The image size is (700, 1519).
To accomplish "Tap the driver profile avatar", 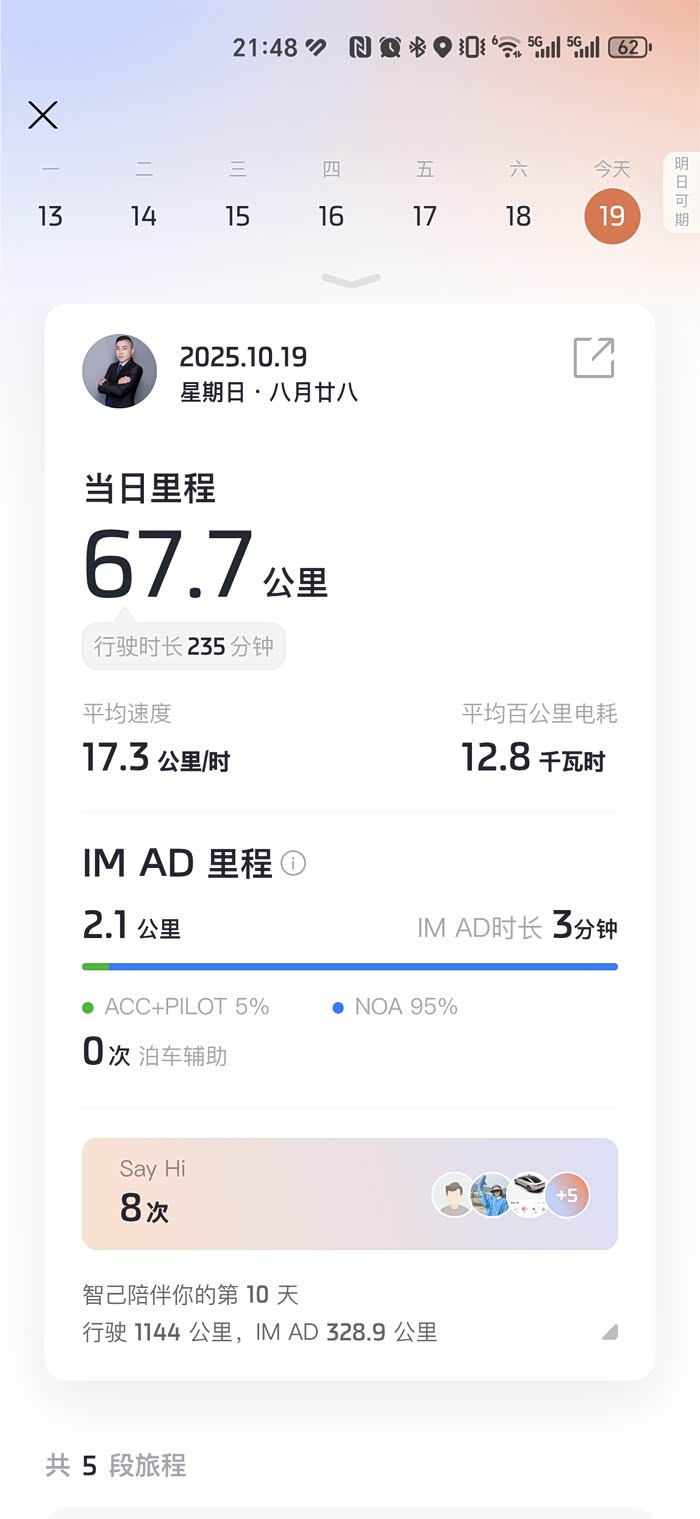I will 119,371.
